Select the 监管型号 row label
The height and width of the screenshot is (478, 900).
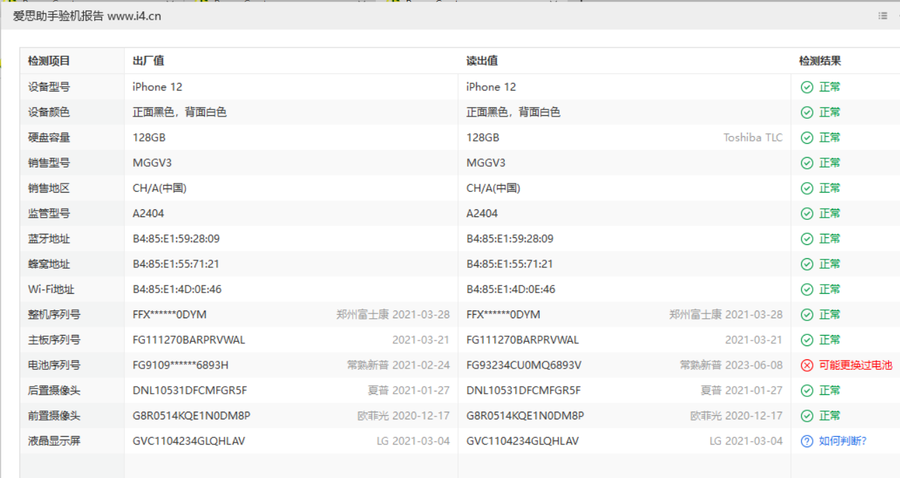click(x=49, y=213)
